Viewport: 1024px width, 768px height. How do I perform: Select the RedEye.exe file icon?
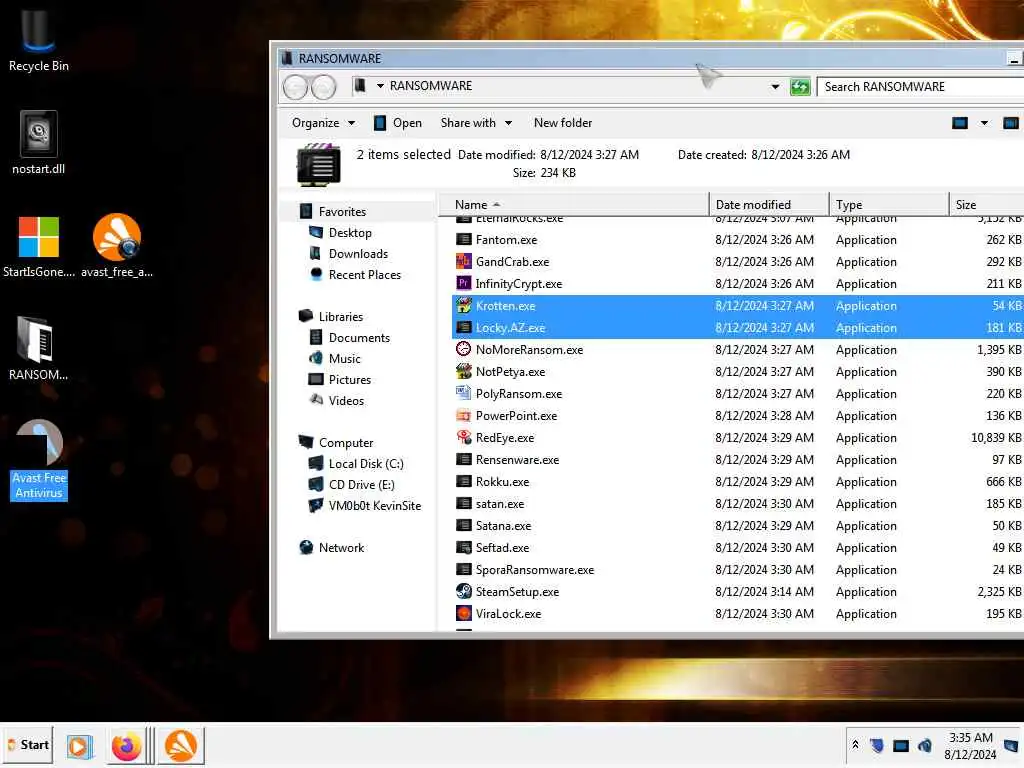click(464, 438)
